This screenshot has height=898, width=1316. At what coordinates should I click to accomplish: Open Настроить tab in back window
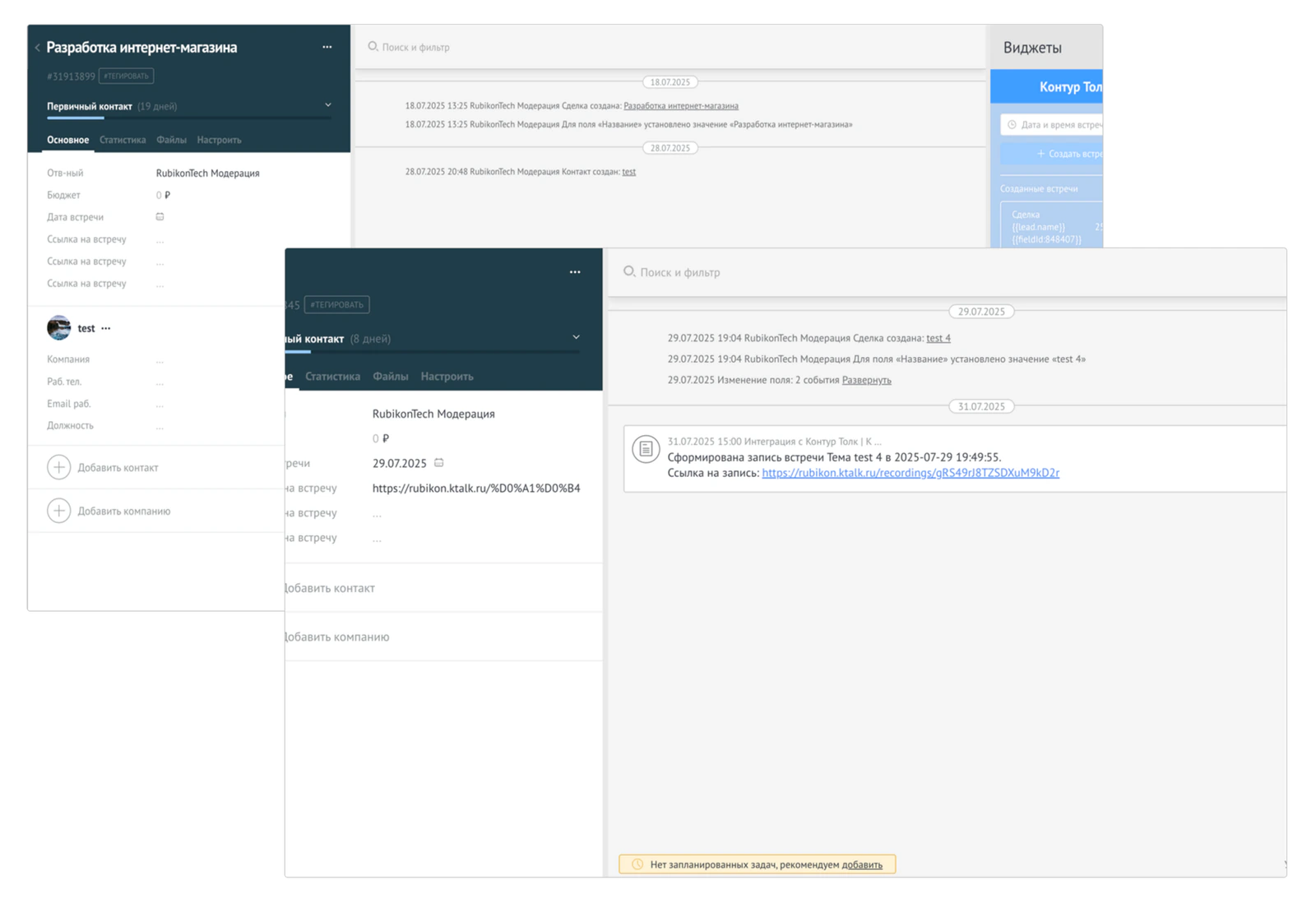click(219, 140)
